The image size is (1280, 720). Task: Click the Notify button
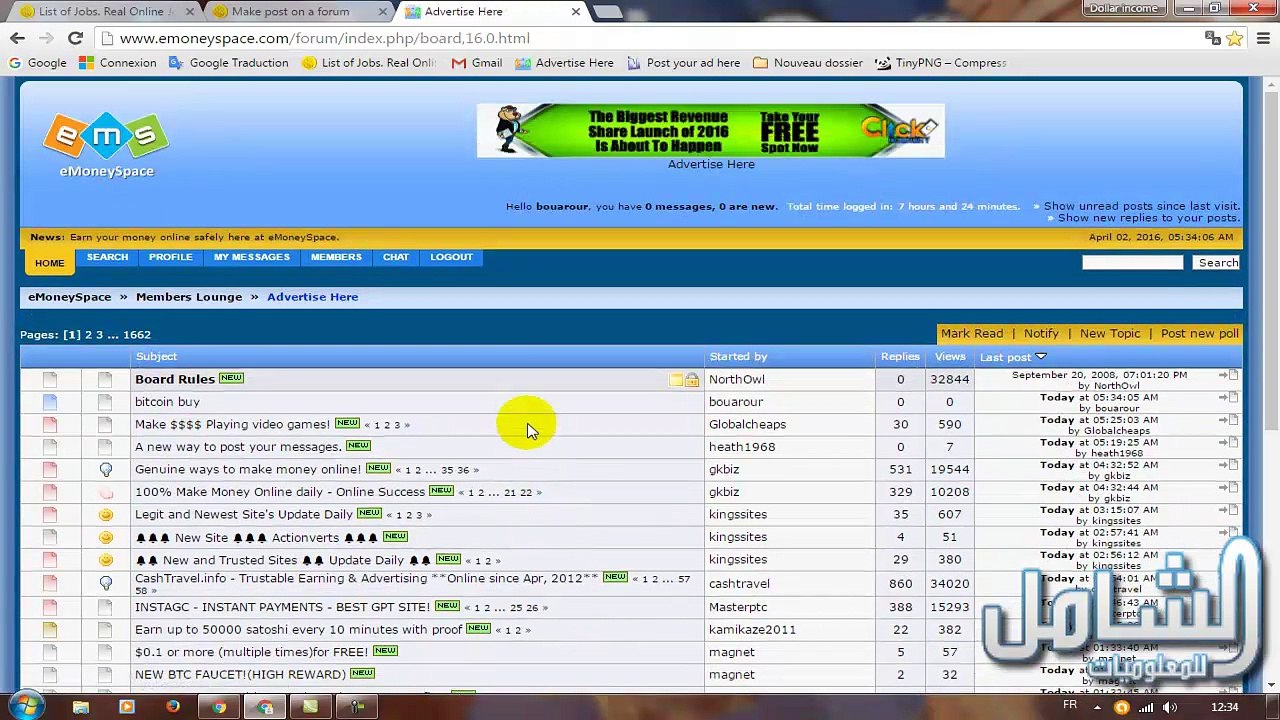(1041, 333)
